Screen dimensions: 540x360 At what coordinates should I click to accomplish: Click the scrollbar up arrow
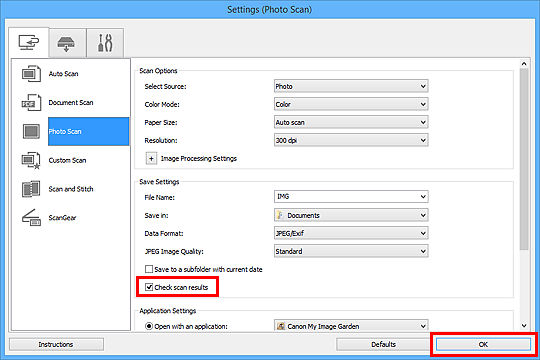coord(524,64)
